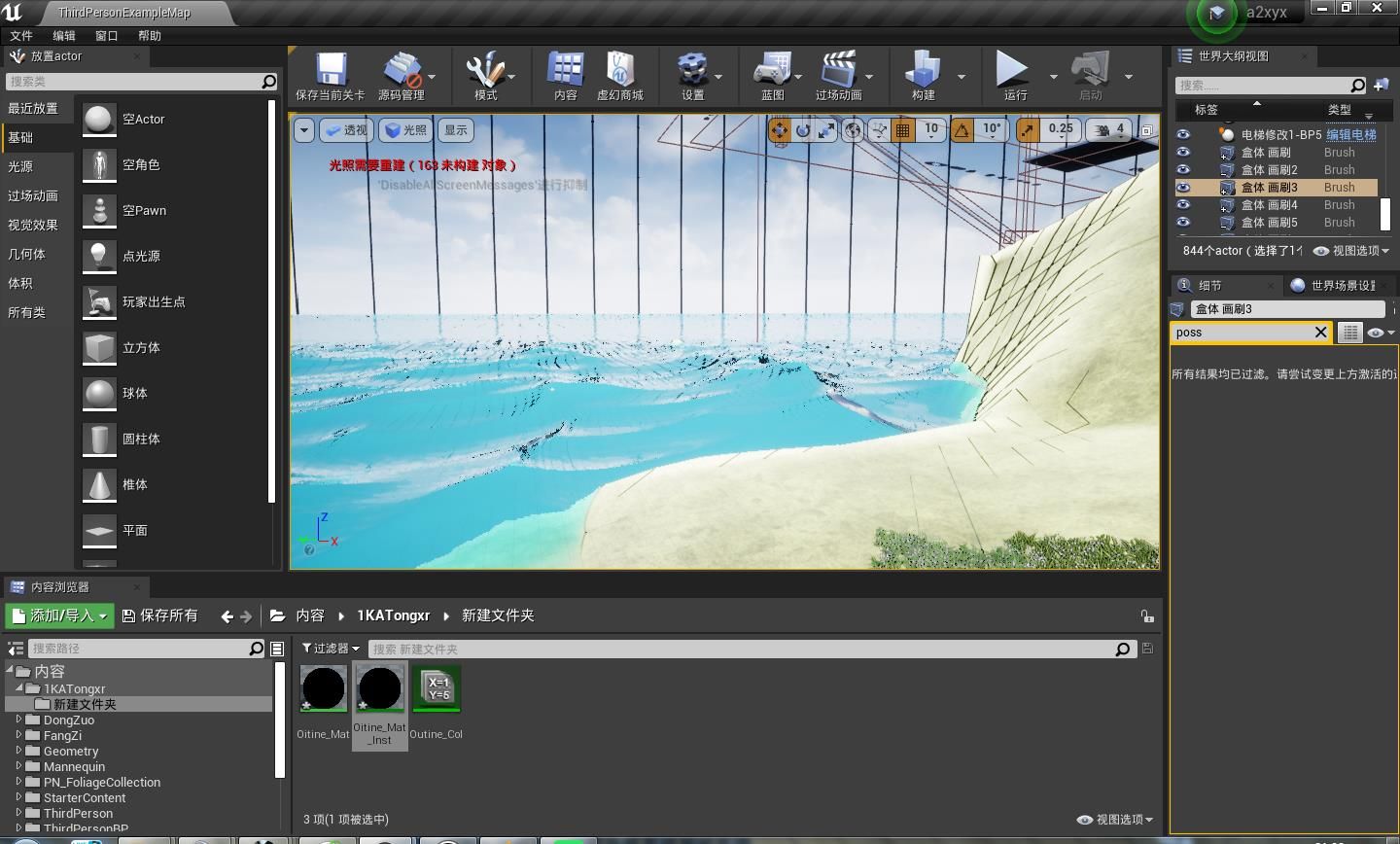The width and height of the screenshot is (1400, 844).
Task: Hide 电梯修改1-BP5 actor via eye icon
Action: click(x=1183, y=135)
